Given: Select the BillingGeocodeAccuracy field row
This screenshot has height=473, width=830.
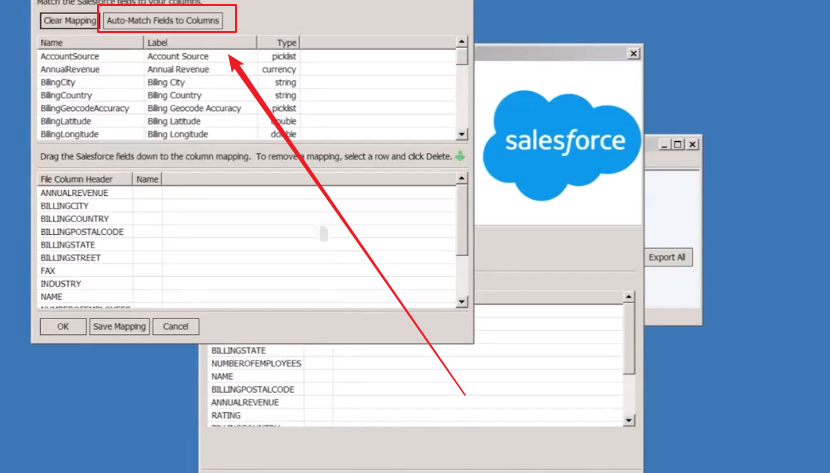Looking at the screenshot, I should tap(247, 108).
